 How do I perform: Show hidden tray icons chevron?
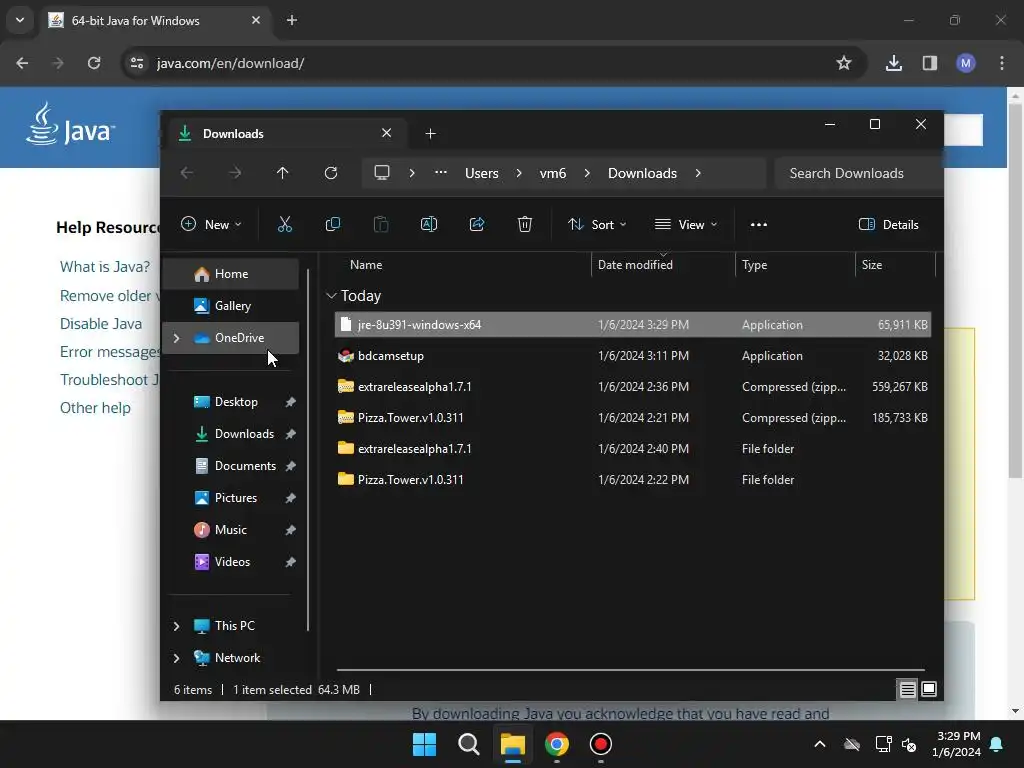click(820, 744)
